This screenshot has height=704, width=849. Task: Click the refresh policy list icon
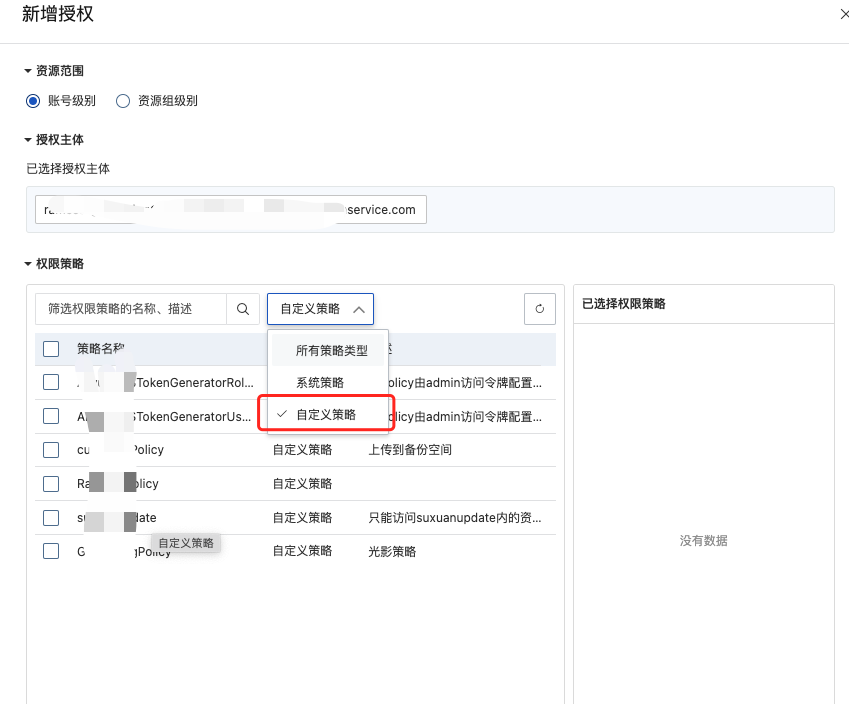(x=539, y=309)
